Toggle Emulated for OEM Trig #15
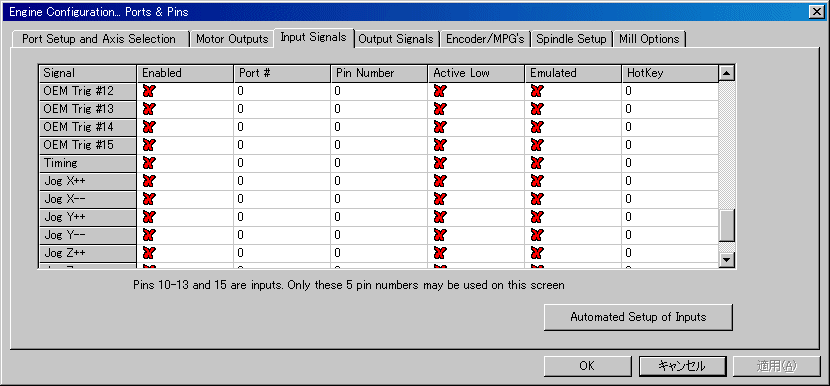The height and width of the screenshot is (386, 830). click(537, 145)
